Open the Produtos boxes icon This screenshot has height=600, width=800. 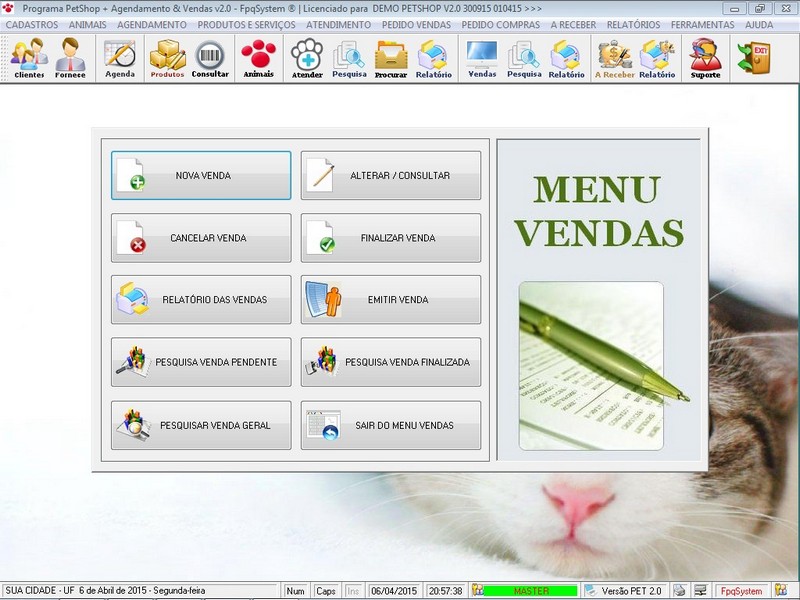[167, 59]
